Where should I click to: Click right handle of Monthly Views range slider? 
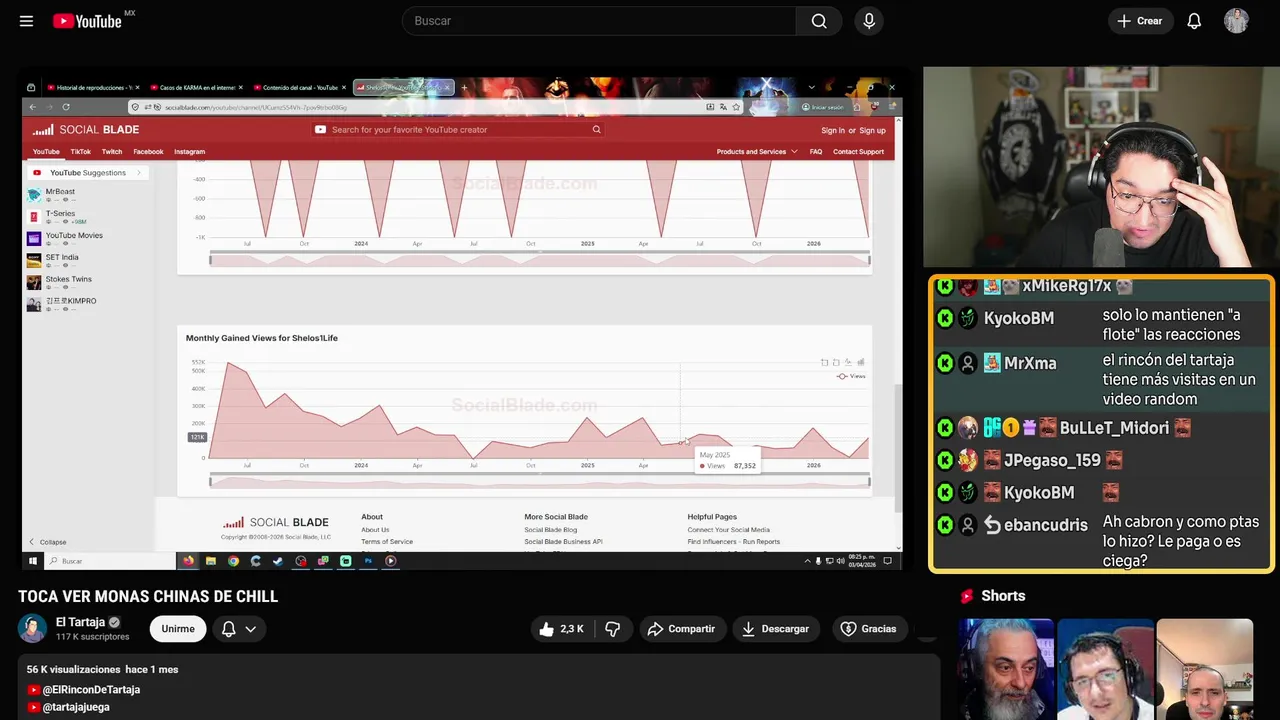870,482
